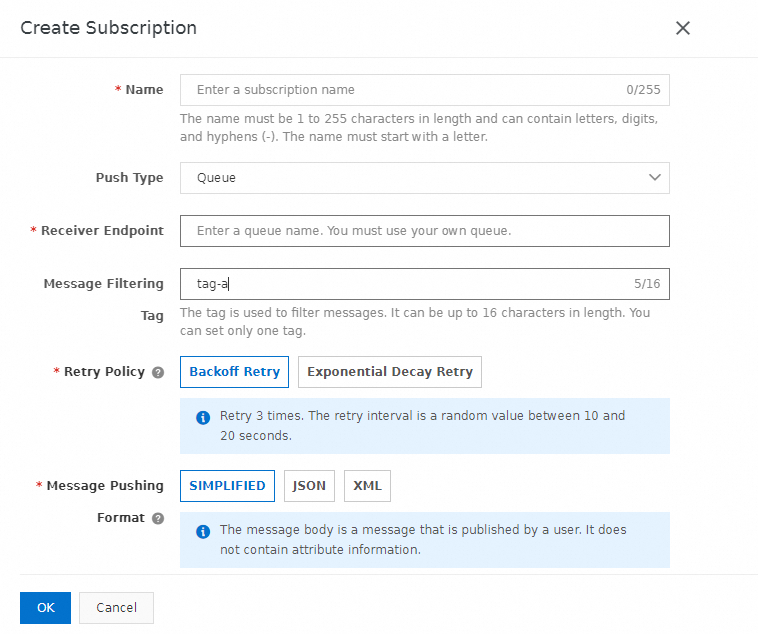Viewport: 758px width, 634px height.
Task: Click the Cancel button
Action: coord(117,608)
